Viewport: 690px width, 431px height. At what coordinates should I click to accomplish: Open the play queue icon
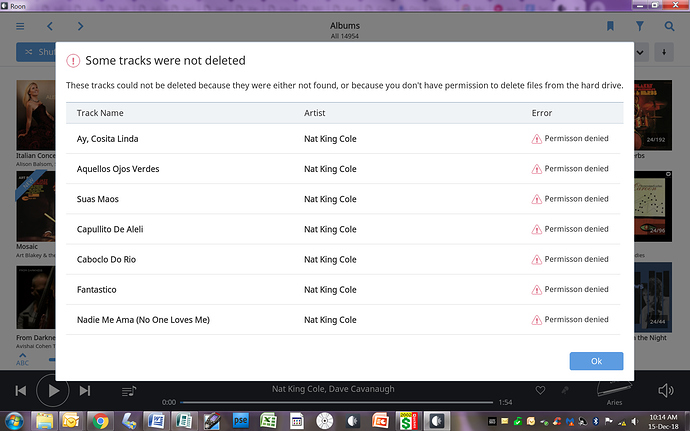(x=128, y=391)
